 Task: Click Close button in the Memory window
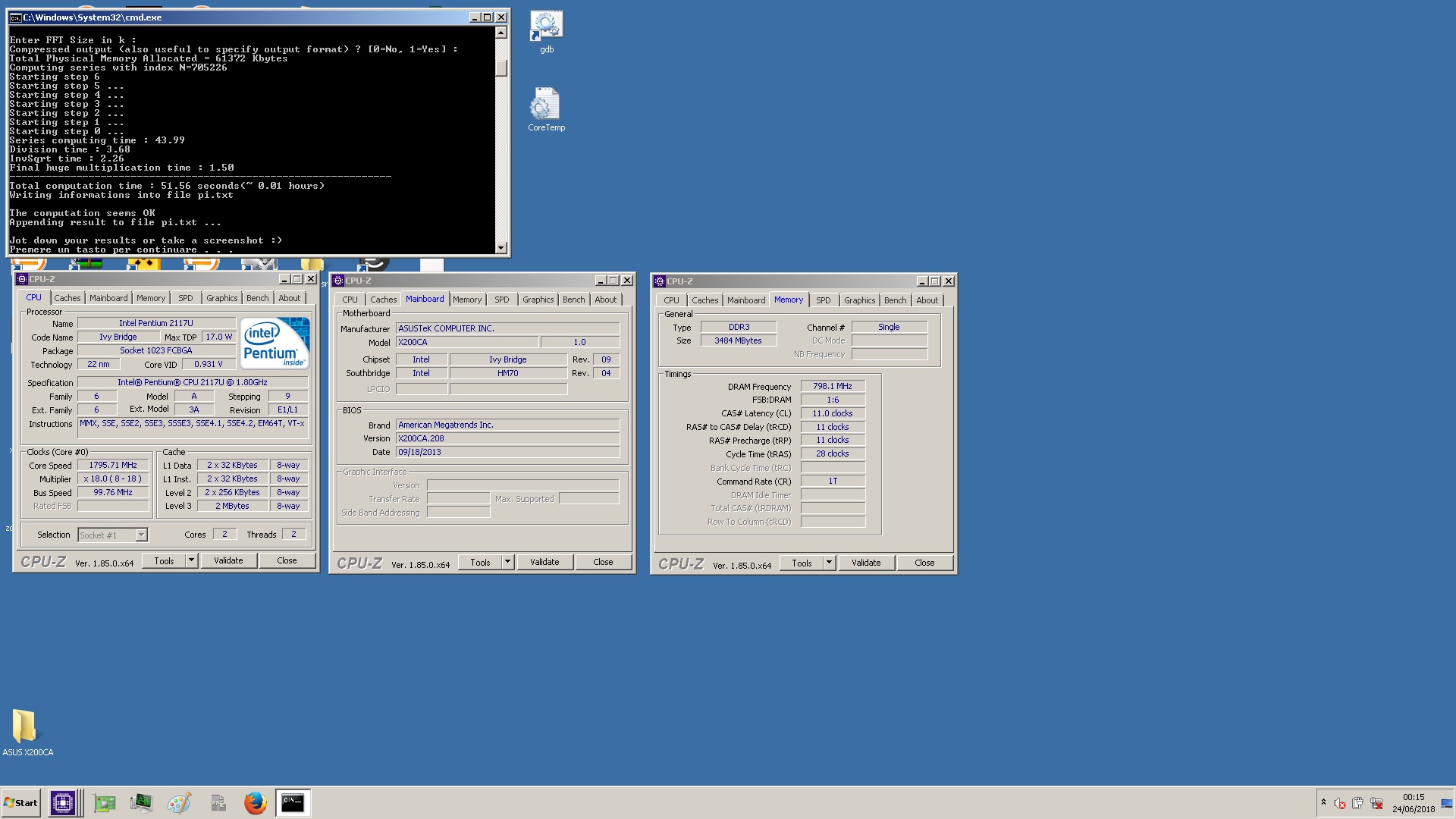coord(924,563)
